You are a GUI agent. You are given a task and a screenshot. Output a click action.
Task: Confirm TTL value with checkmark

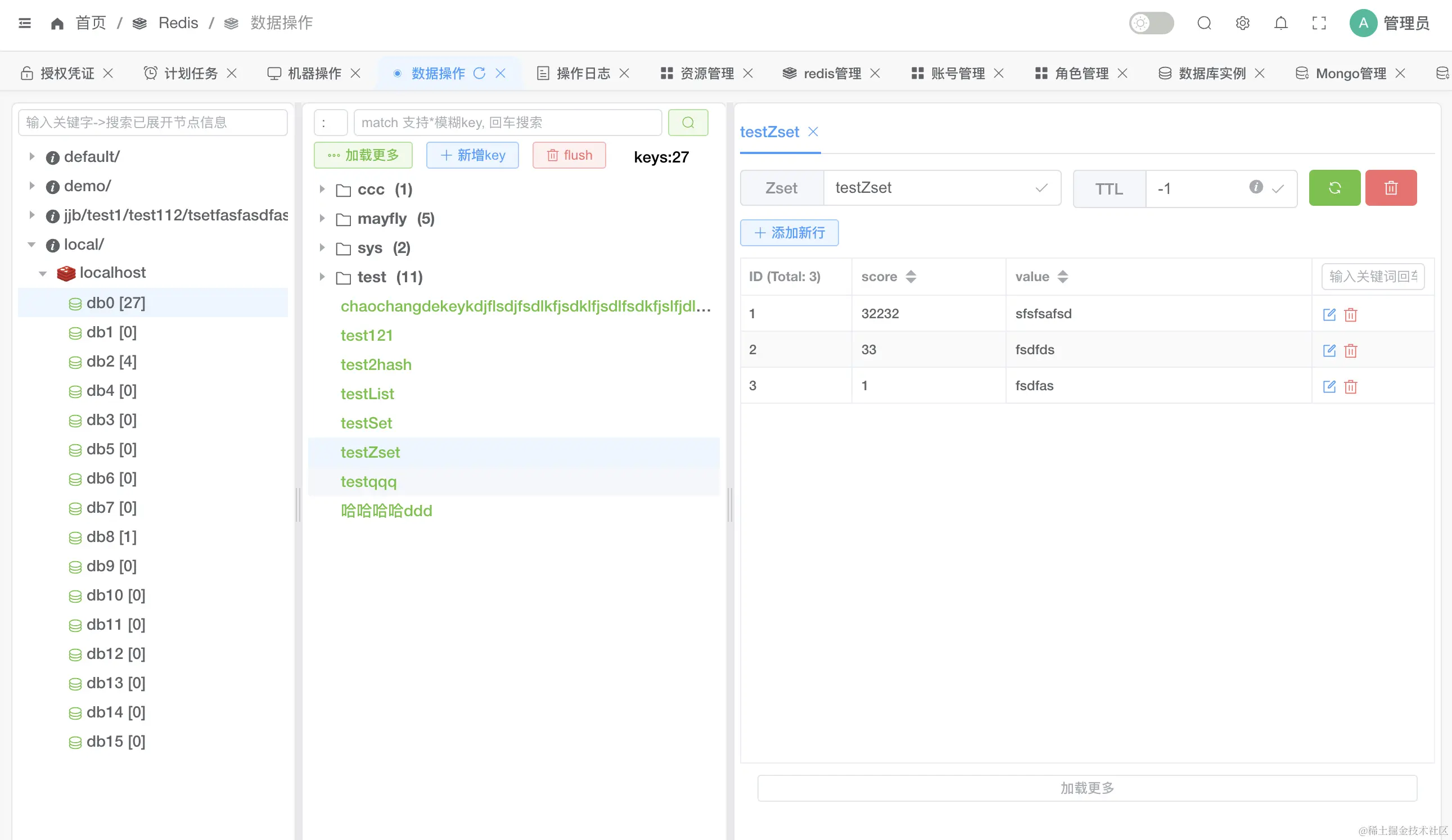click(x=1278, y=189)
